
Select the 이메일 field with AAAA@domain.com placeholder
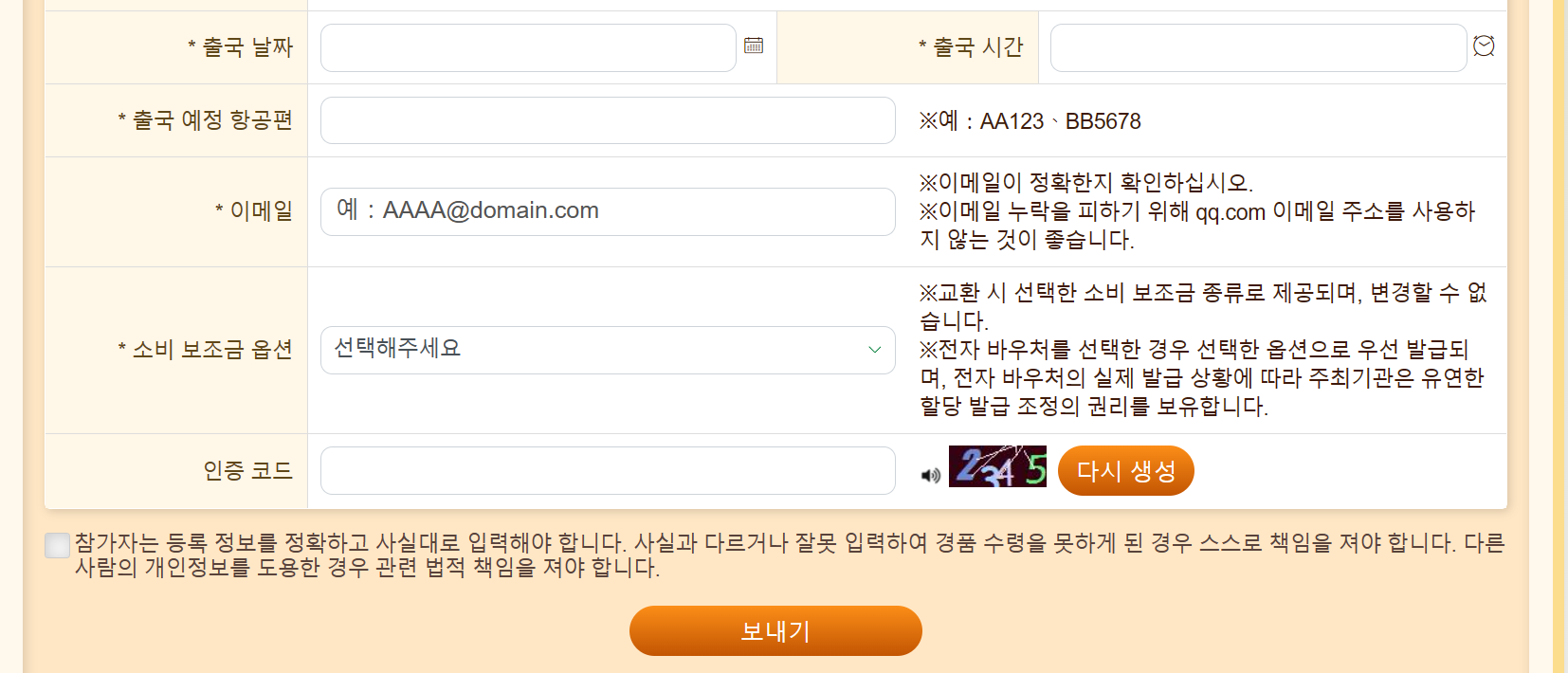click(x=608, y=211)
